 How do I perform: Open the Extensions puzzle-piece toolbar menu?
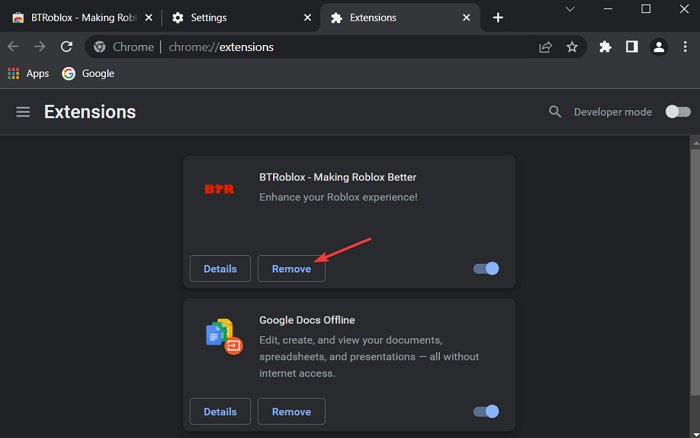point(605,47)
